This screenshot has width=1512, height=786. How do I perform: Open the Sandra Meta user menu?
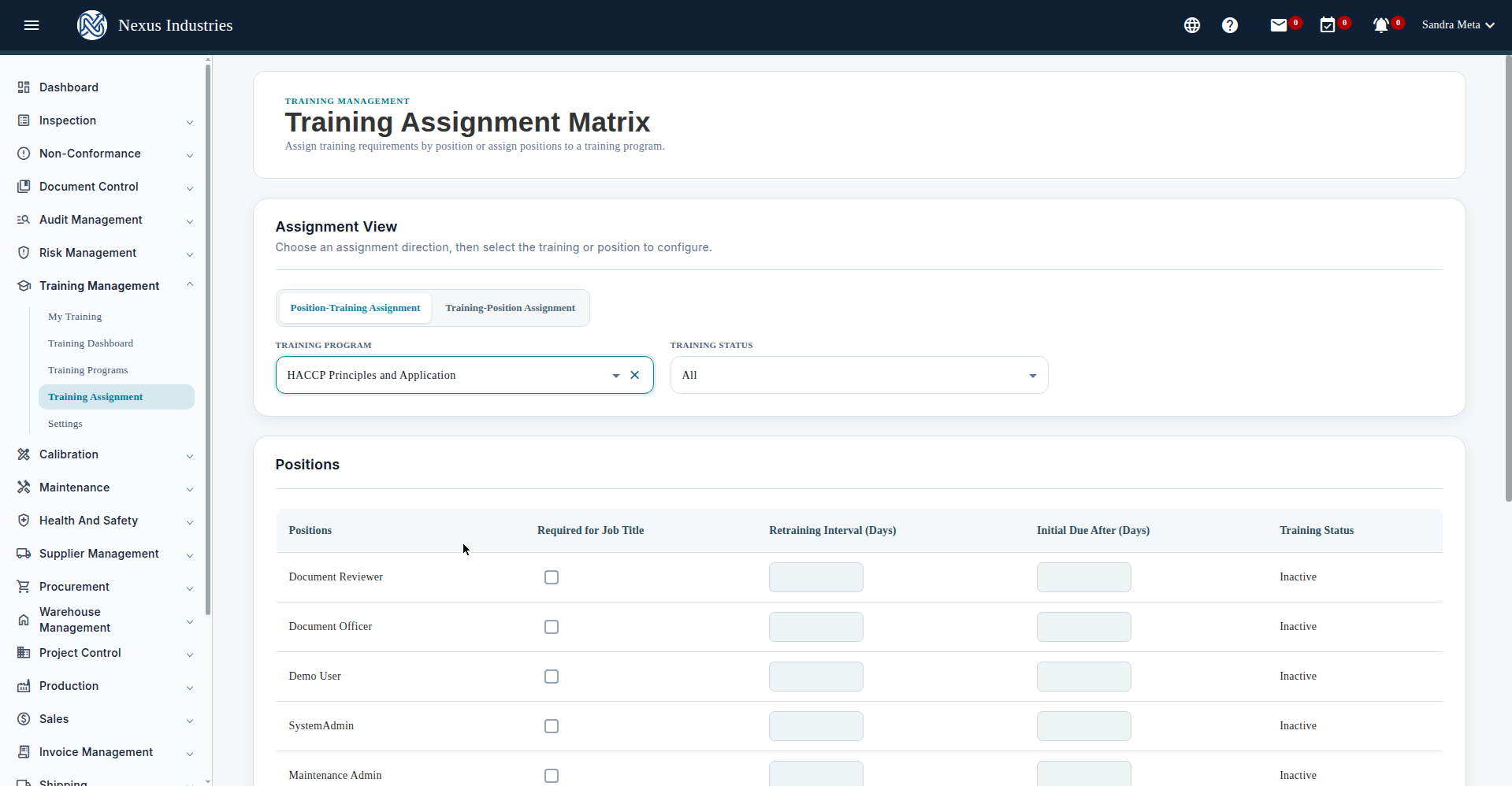click(x=1458, y=25)
